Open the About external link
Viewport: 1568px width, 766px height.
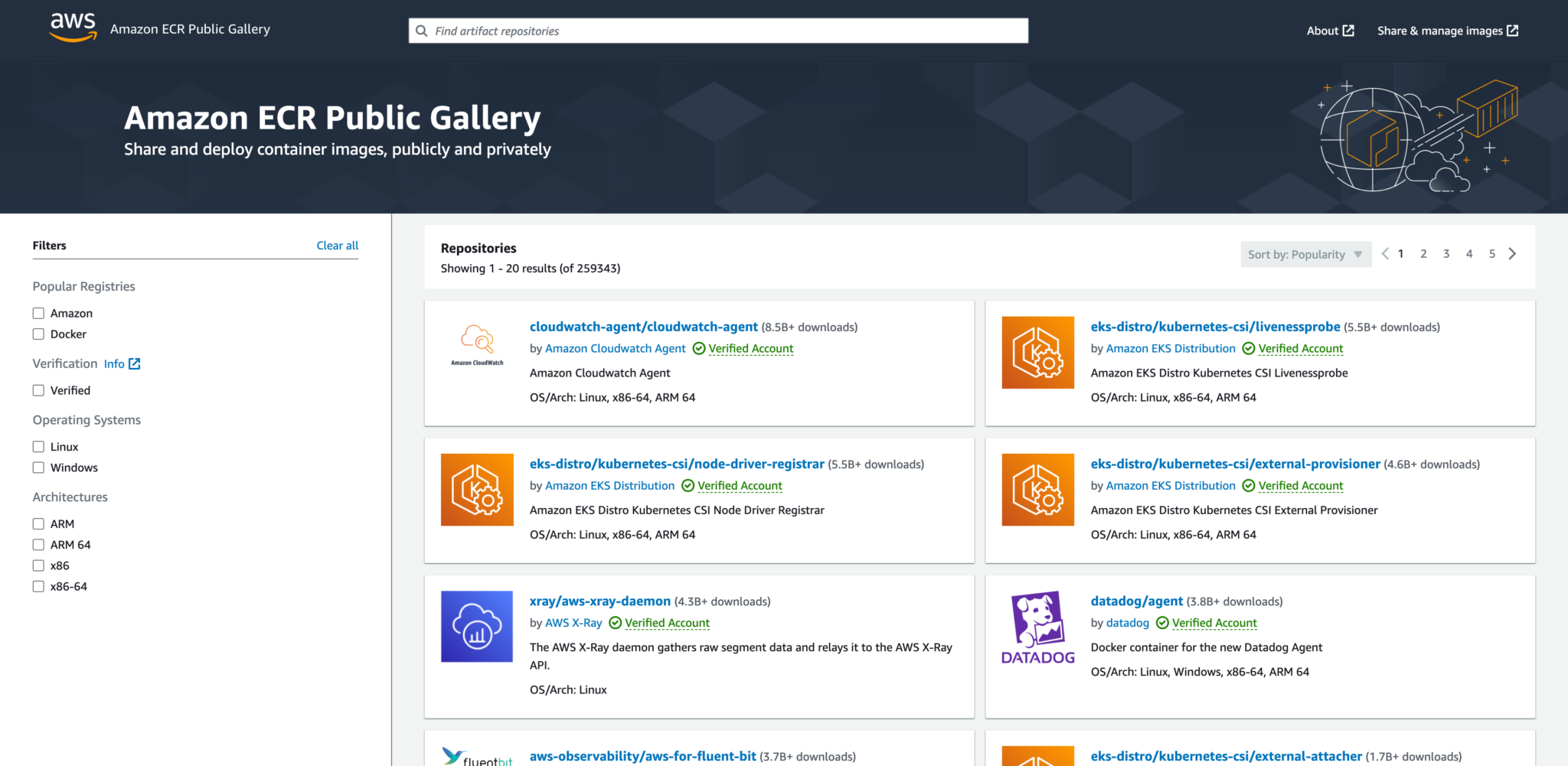point(1330,31)
